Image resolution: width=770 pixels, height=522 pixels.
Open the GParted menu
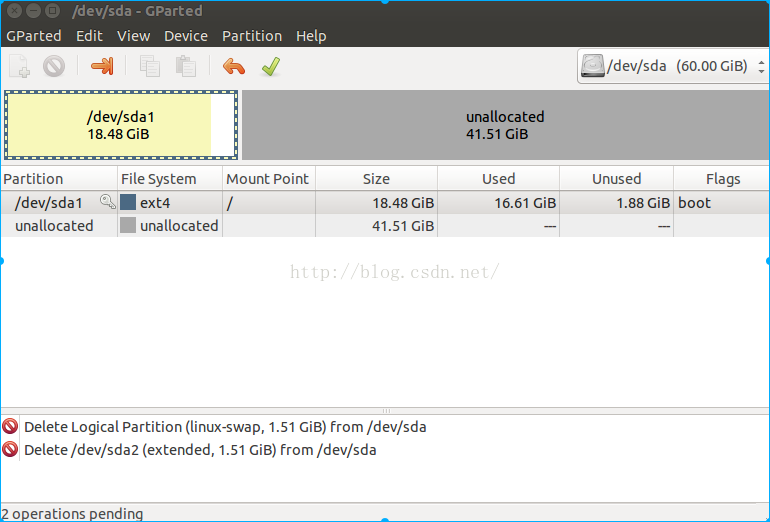coord(34,36)
